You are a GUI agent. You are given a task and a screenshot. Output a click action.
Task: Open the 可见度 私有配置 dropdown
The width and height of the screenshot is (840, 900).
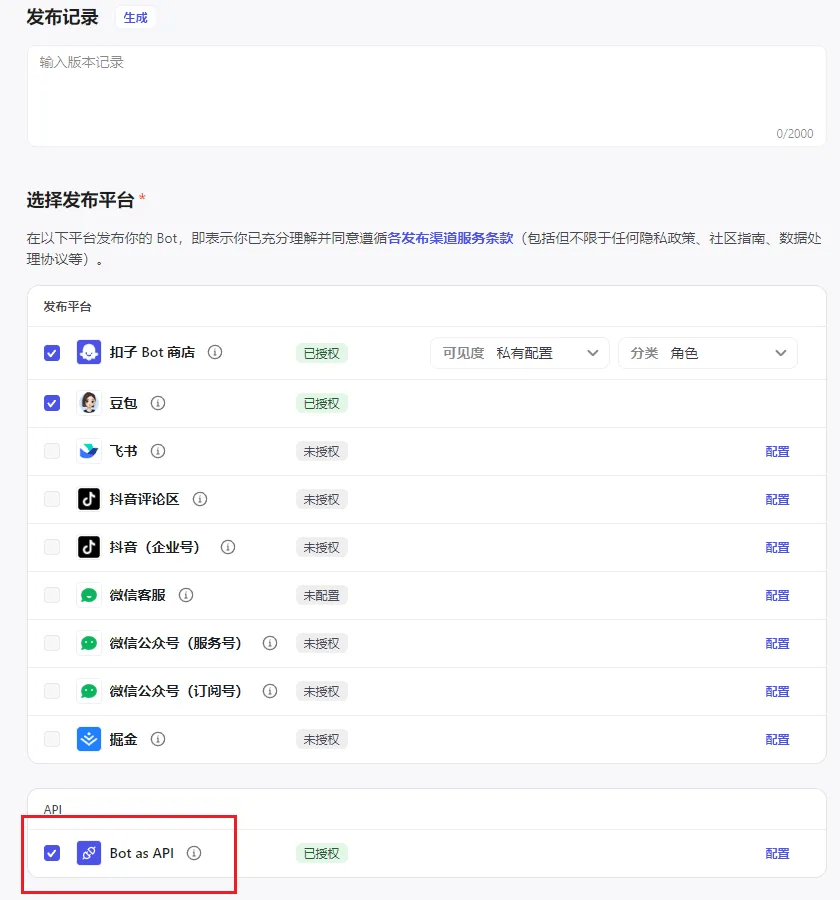tap(520, 353)
